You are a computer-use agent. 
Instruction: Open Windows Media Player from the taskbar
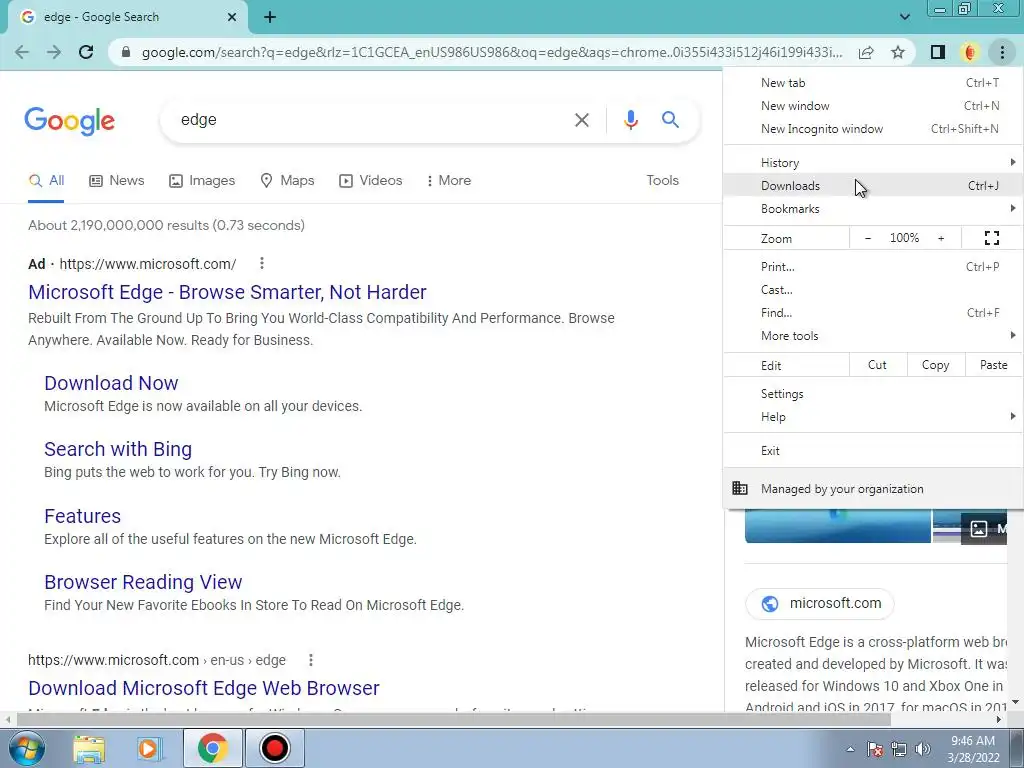point(149,748)
